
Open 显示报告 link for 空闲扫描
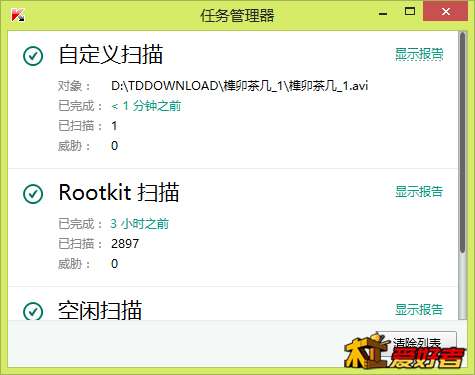coord(419,310)
